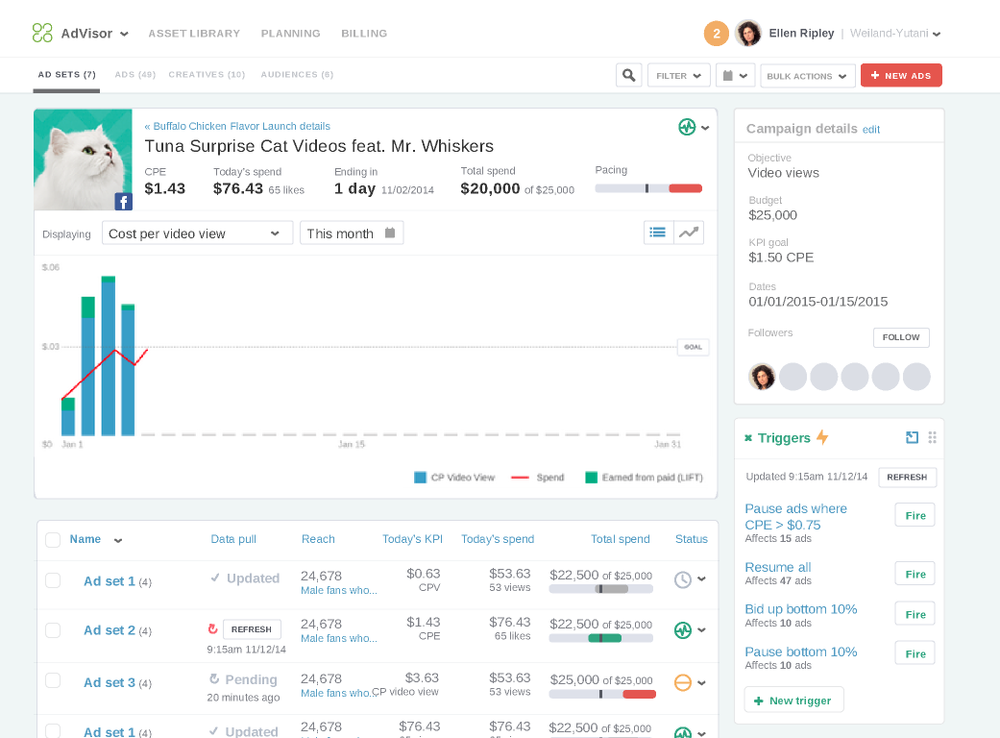The image size is (1000, 738).
Task: Open the FILTER dropdown
Action: [679, 75]
